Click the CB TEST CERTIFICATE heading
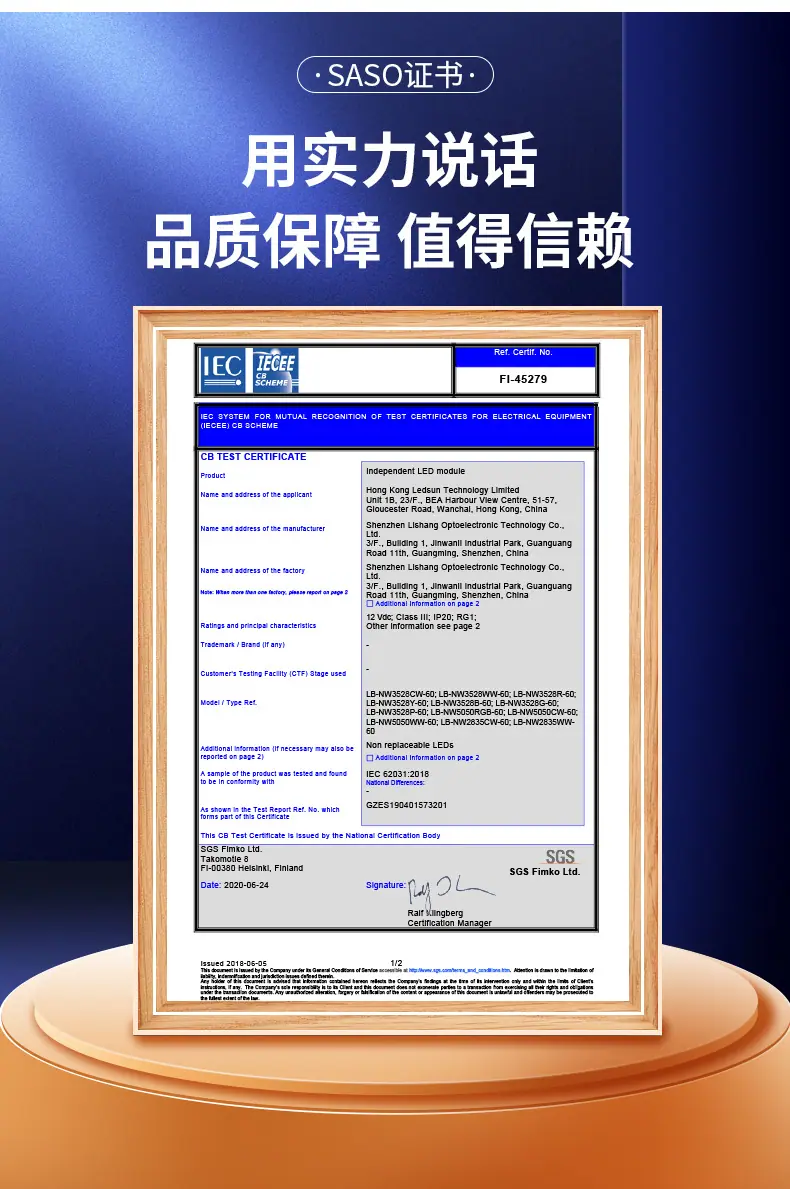 pos(253,456)
